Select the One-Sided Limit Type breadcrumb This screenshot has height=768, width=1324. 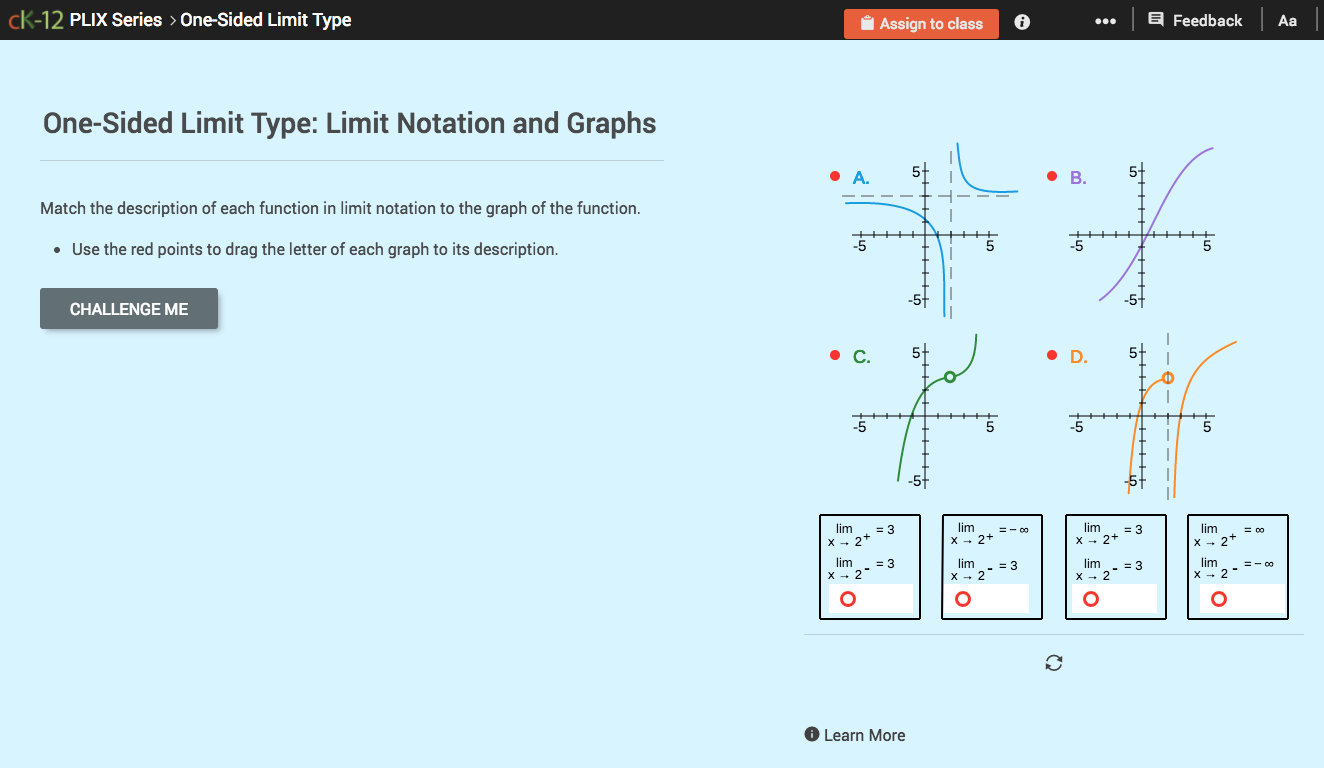(266, 19)
